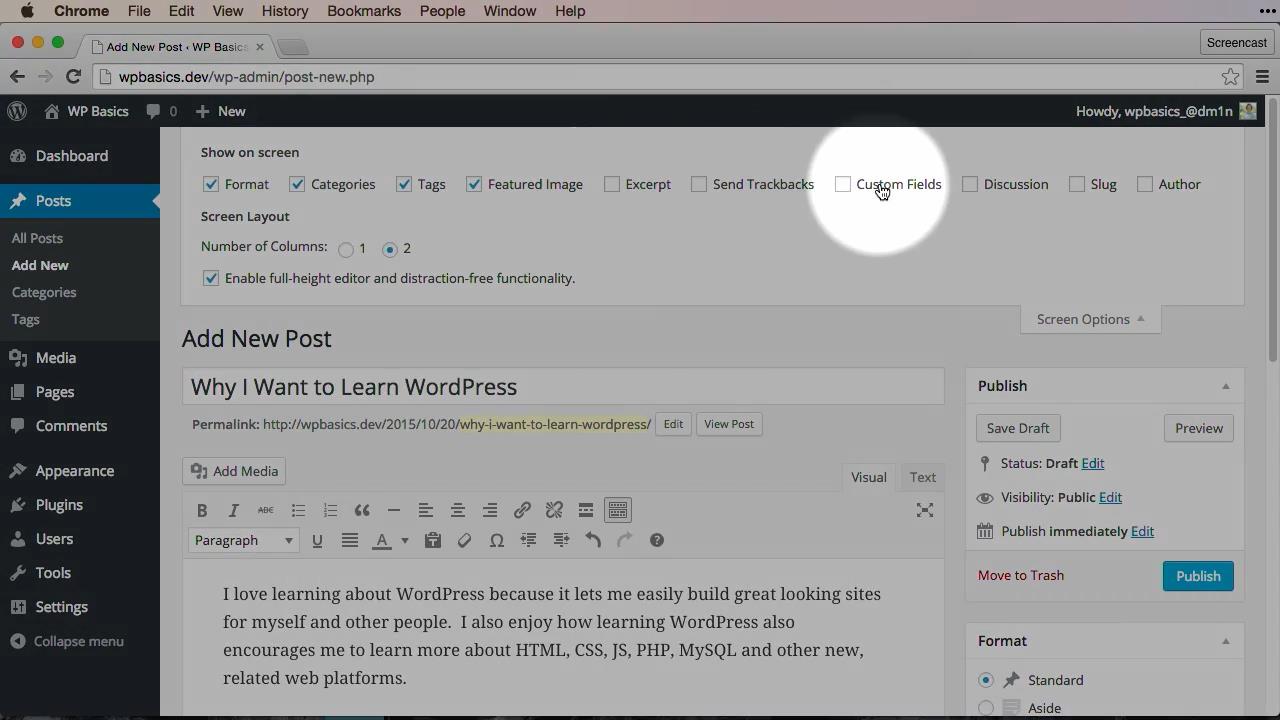Screen dimensions: 1280x720
Task: Collapse the Publish panel
Action: point(1225,385)
